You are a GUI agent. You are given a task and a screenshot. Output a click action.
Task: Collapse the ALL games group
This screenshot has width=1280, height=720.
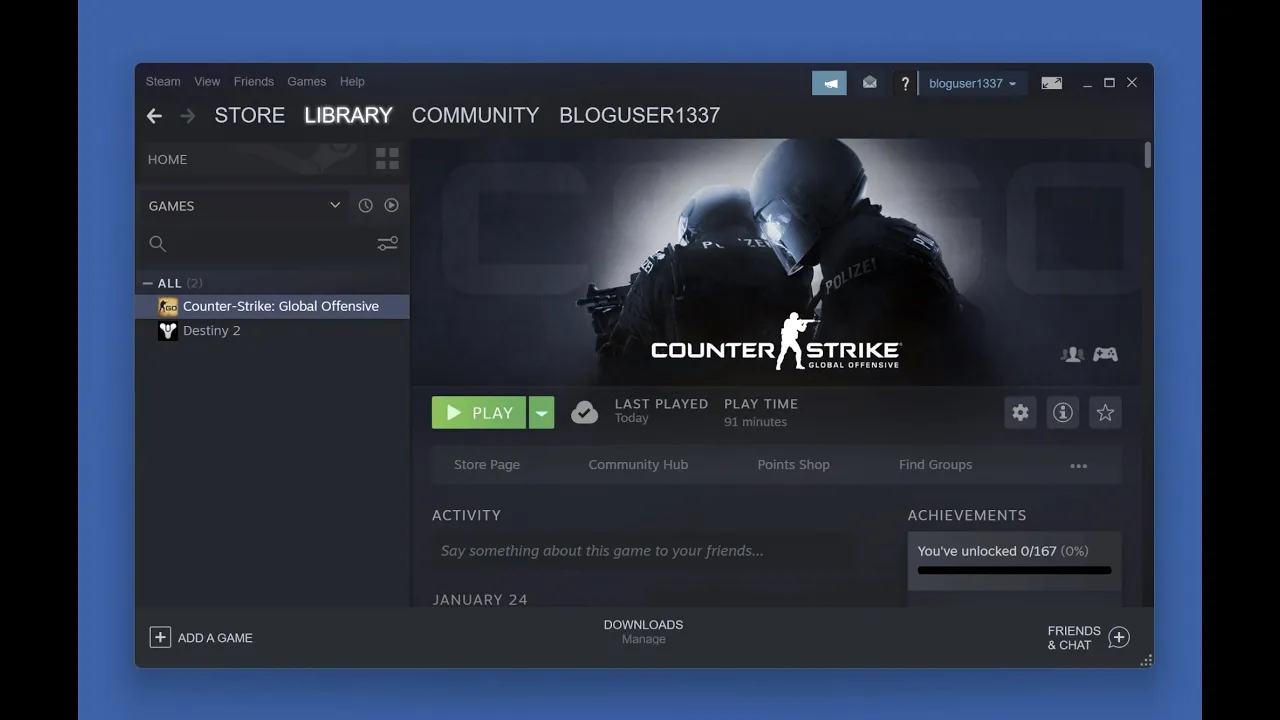(x=148, y=283)
